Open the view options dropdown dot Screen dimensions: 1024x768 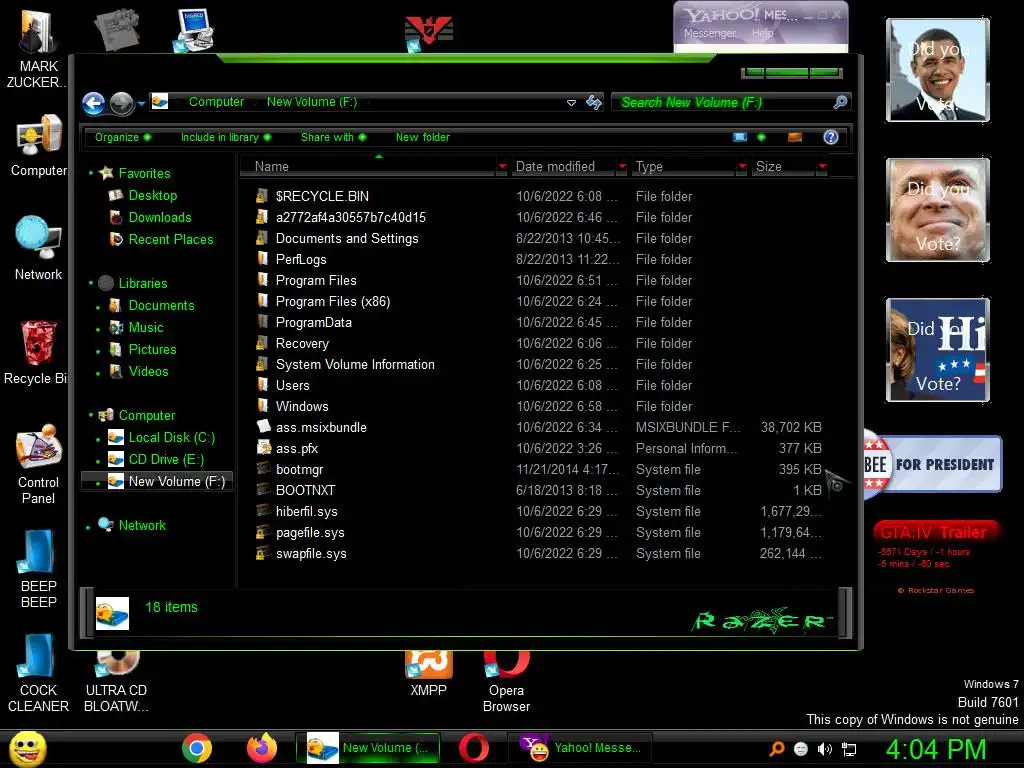pyautogui.click(x=761, y=137)
